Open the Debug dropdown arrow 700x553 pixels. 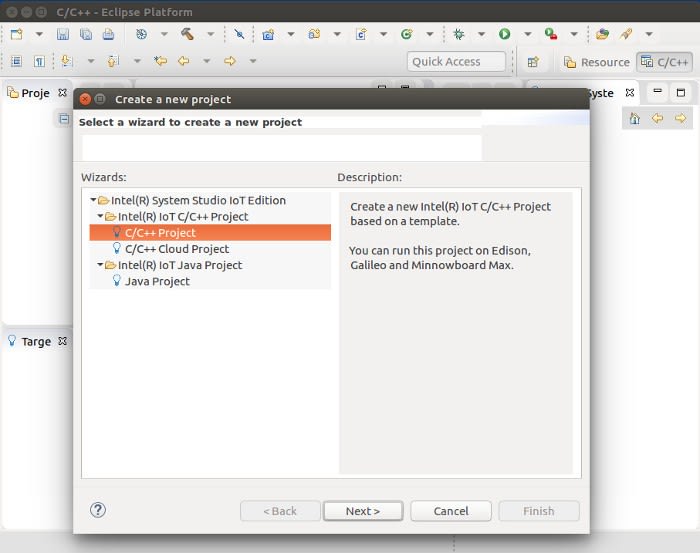[481, 34]
